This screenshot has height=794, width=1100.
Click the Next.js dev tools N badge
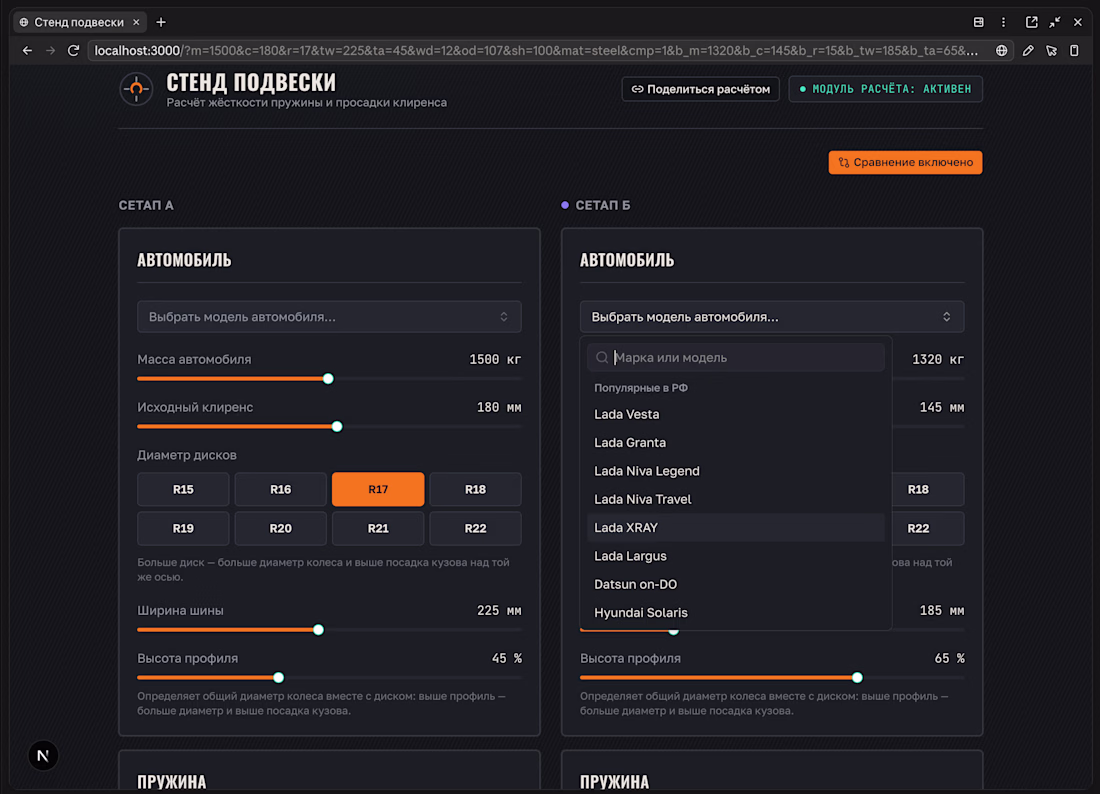pos(43,755)
